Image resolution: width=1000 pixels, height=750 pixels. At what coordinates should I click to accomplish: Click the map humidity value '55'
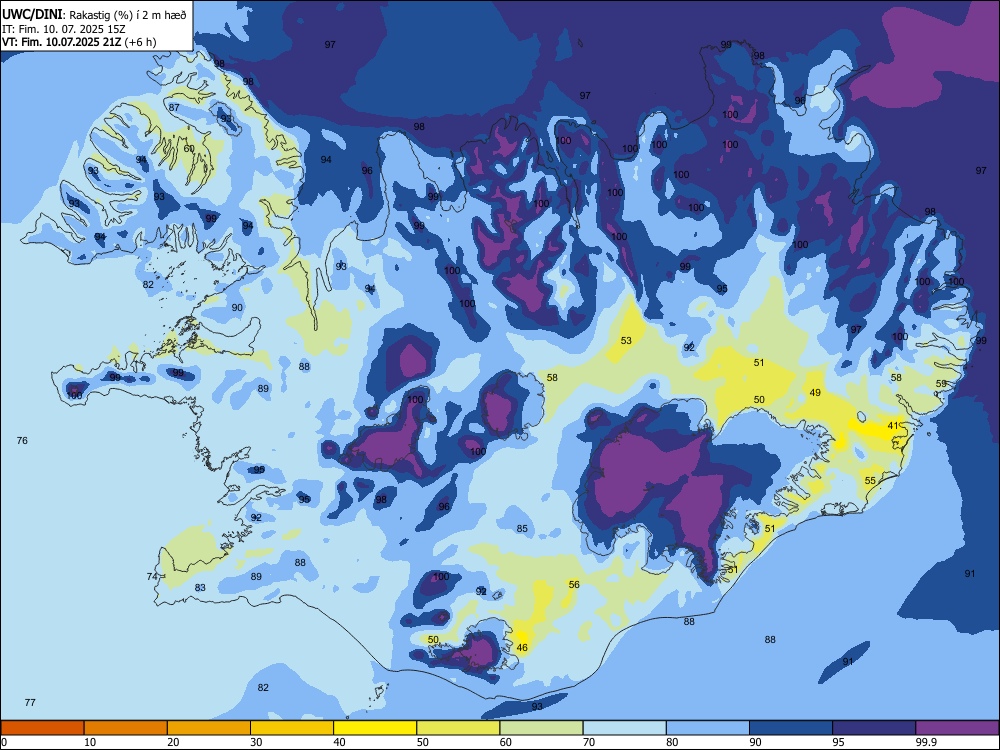coord(870,480)
